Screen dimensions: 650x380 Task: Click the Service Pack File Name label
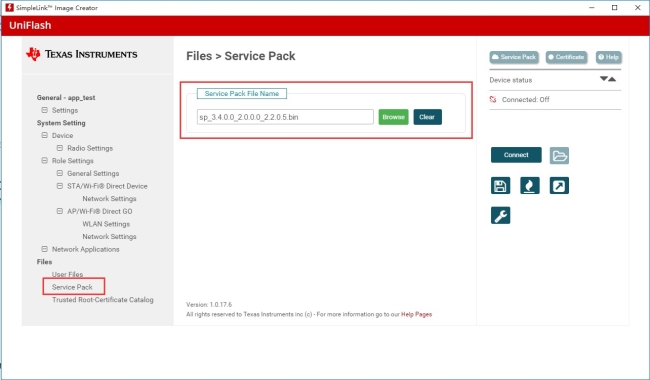point(242,94)
